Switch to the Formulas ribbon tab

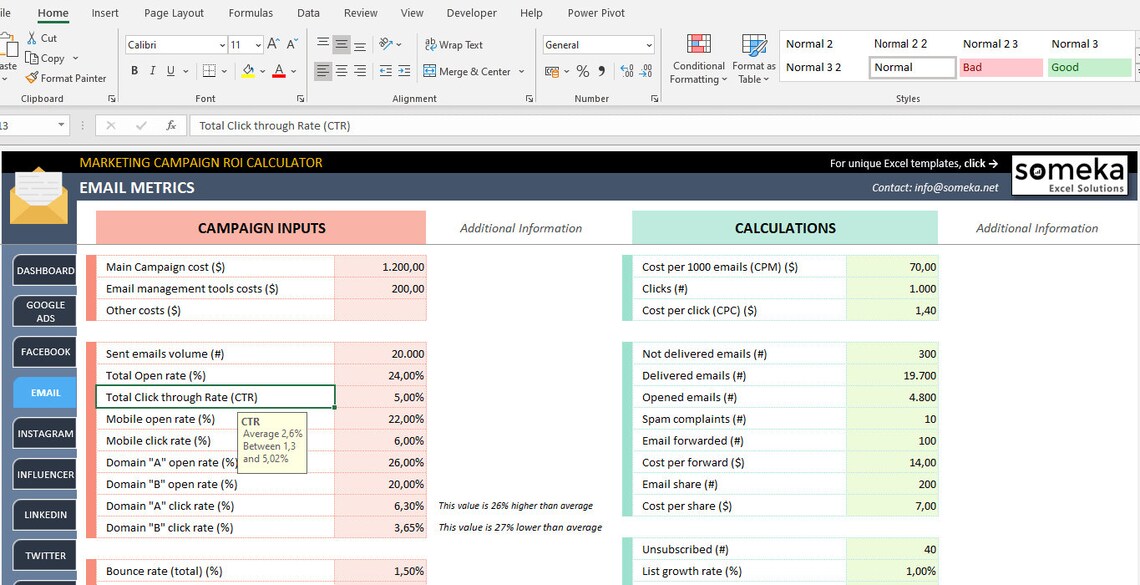point(250,12)
